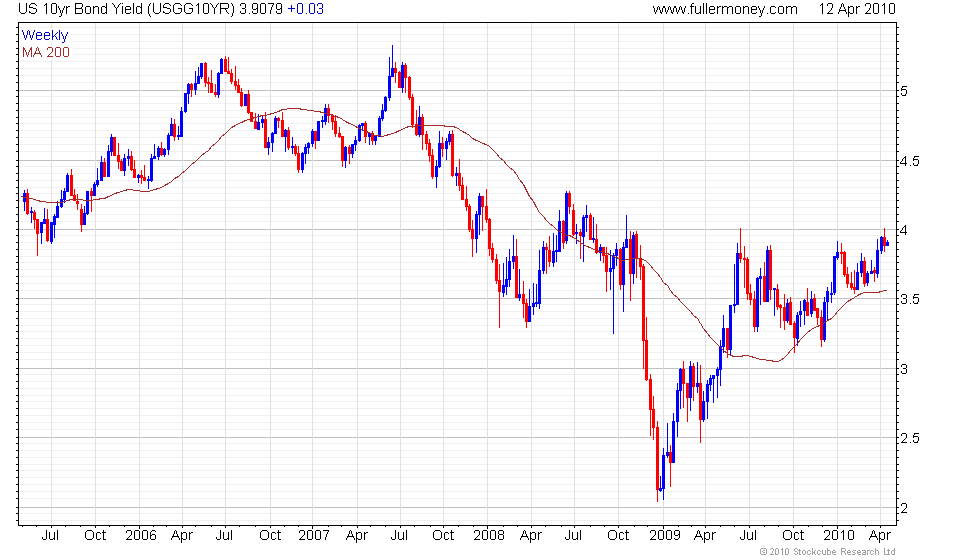Click the 'Oct' label just before 2007
980x560 pixels.
(270, 536)
